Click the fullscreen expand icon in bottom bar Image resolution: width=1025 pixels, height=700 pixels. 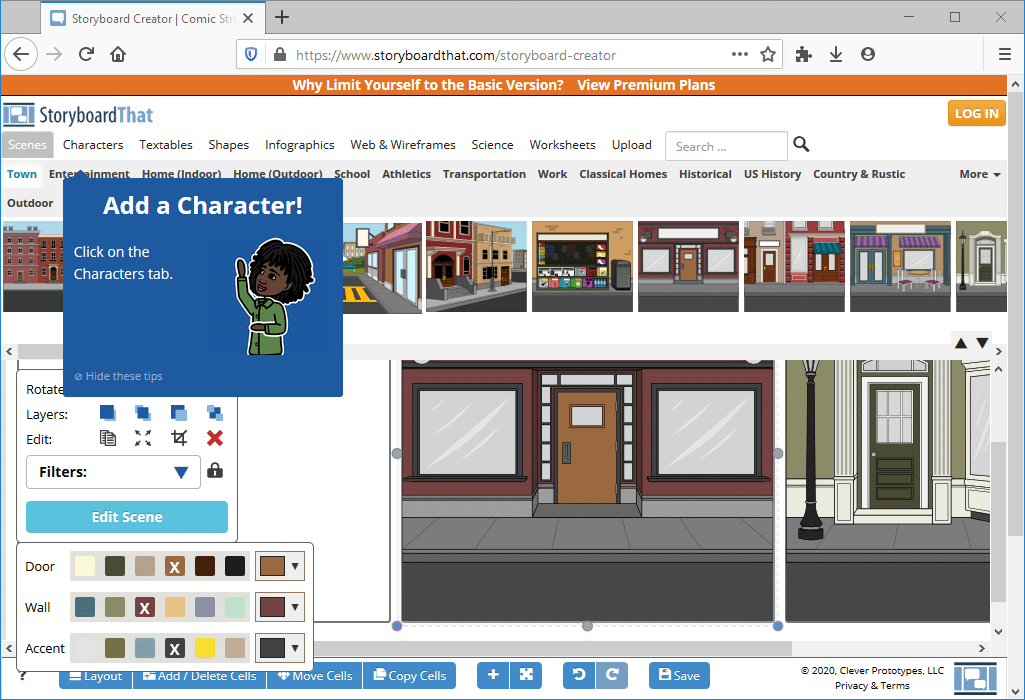tap(526, 676)
